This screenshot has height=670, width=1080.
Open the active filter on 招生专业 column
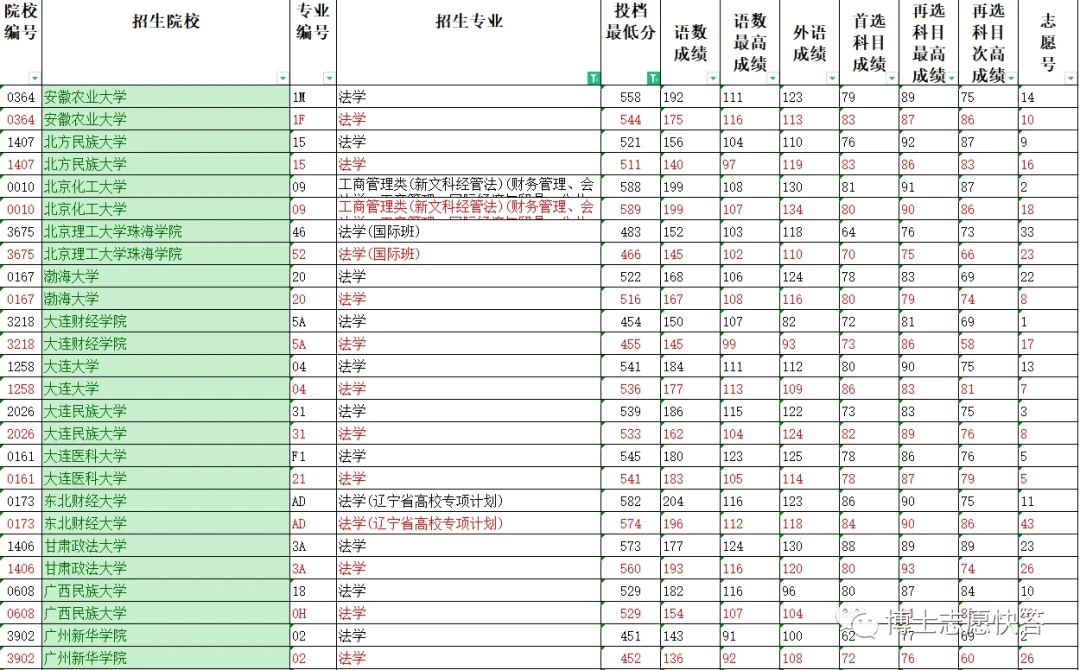(x=593, y=78)
